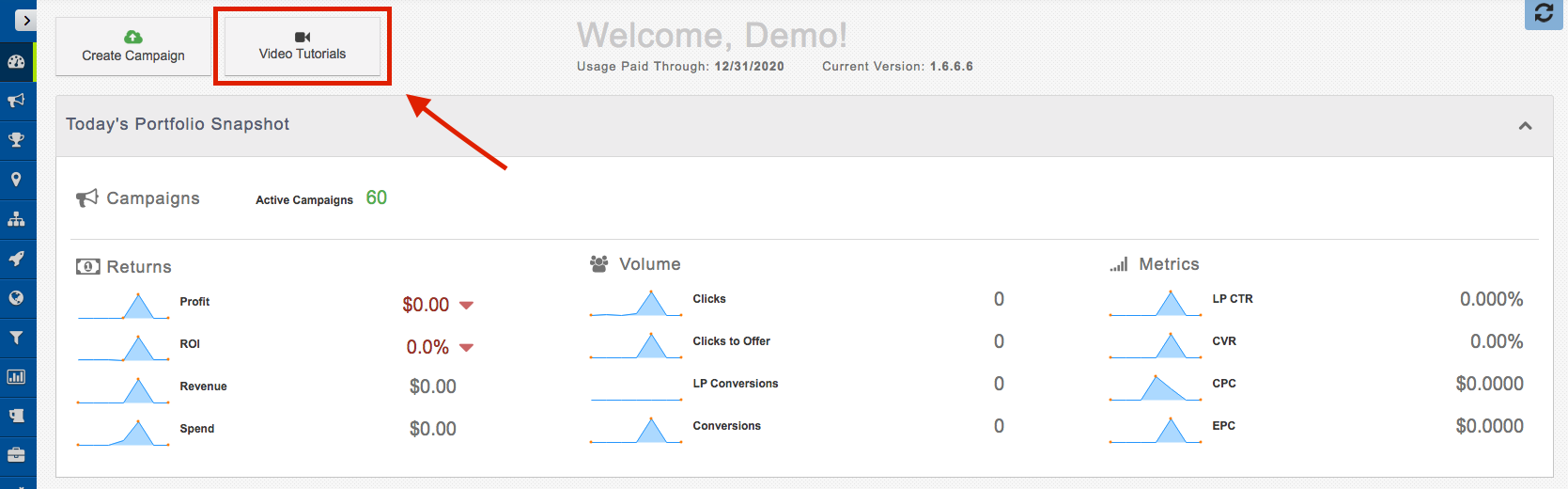Collapse Today's Portfolio Snapshot panel
Viewport: 1568px width, 489px height.
click(x=1525, y=126)
